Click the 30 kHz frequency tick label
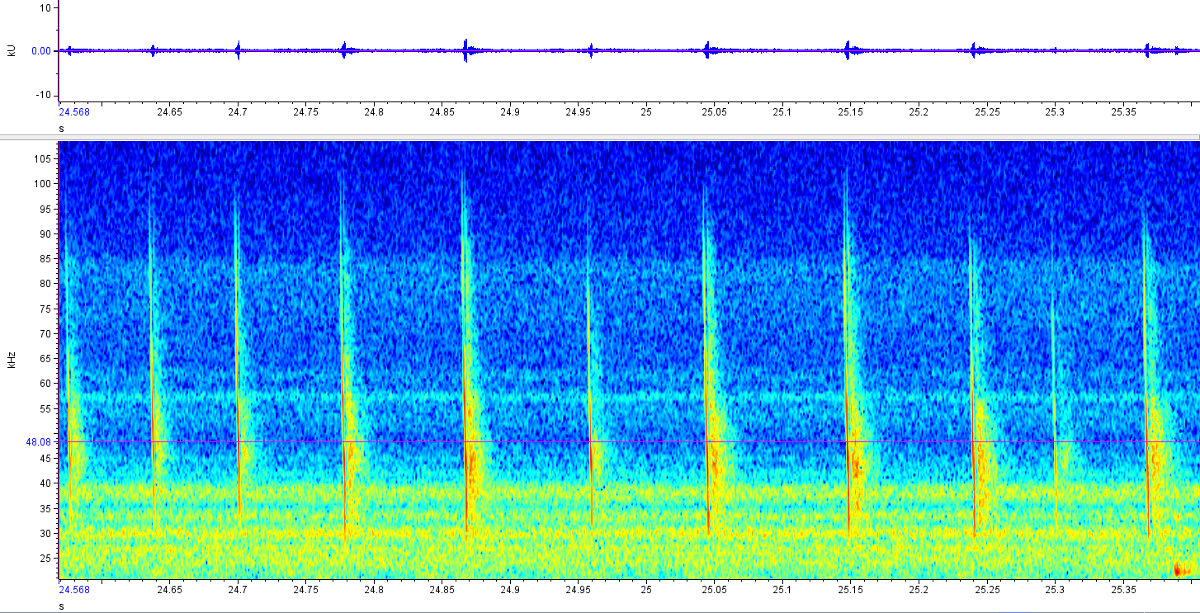Screen dimensions: 1200x613 click(46, 533)
